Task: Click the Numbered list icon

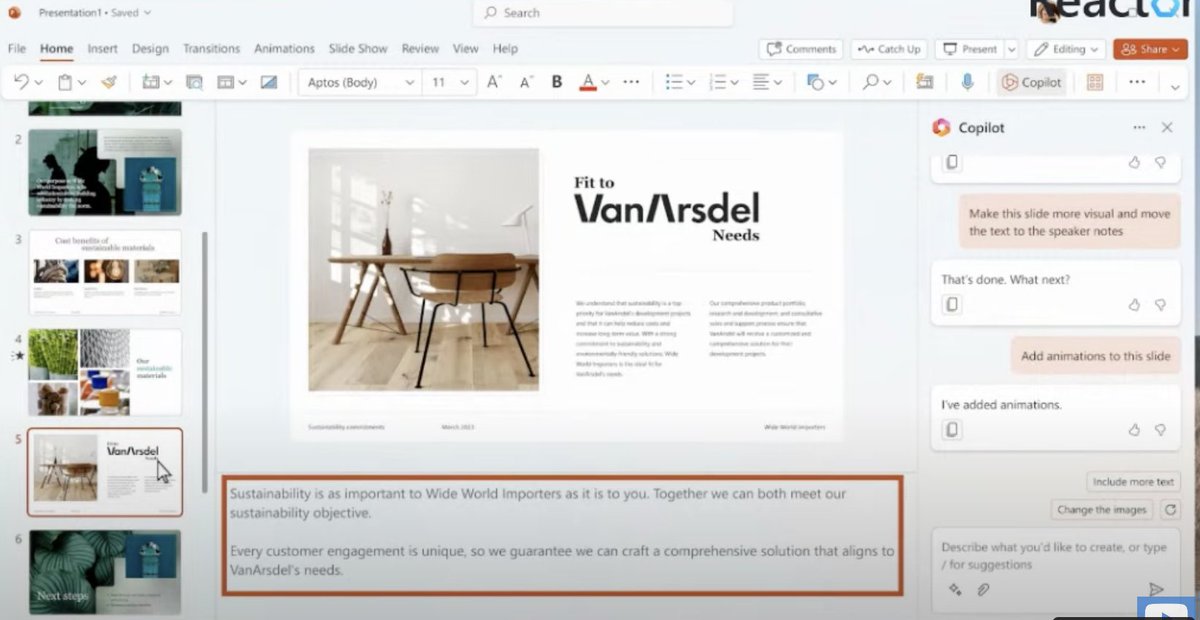Action: [x=717, y=82]
